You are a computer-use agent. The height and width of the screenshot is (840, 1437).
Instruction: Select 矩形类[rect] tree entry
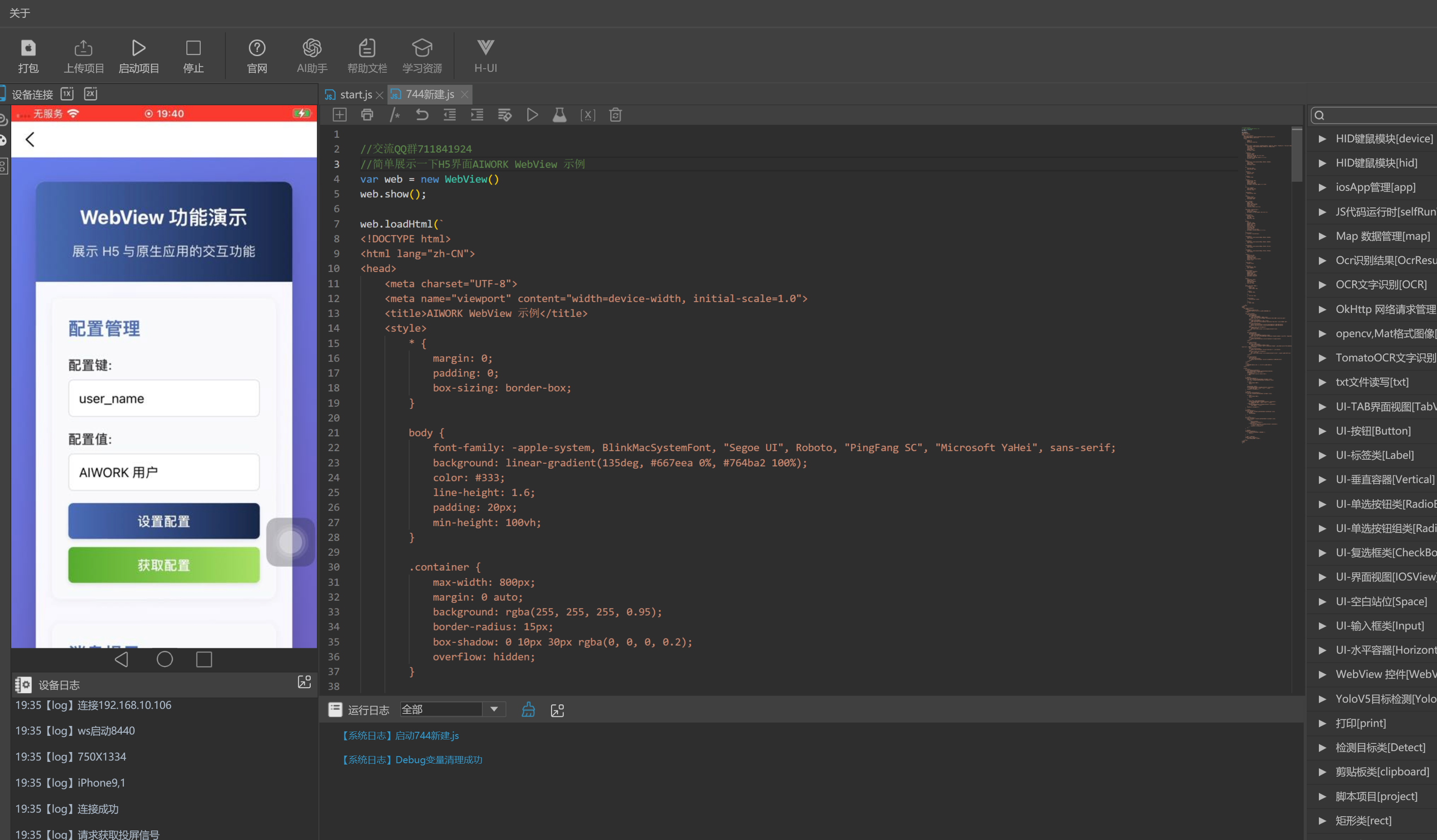(x=1363, y=821)
